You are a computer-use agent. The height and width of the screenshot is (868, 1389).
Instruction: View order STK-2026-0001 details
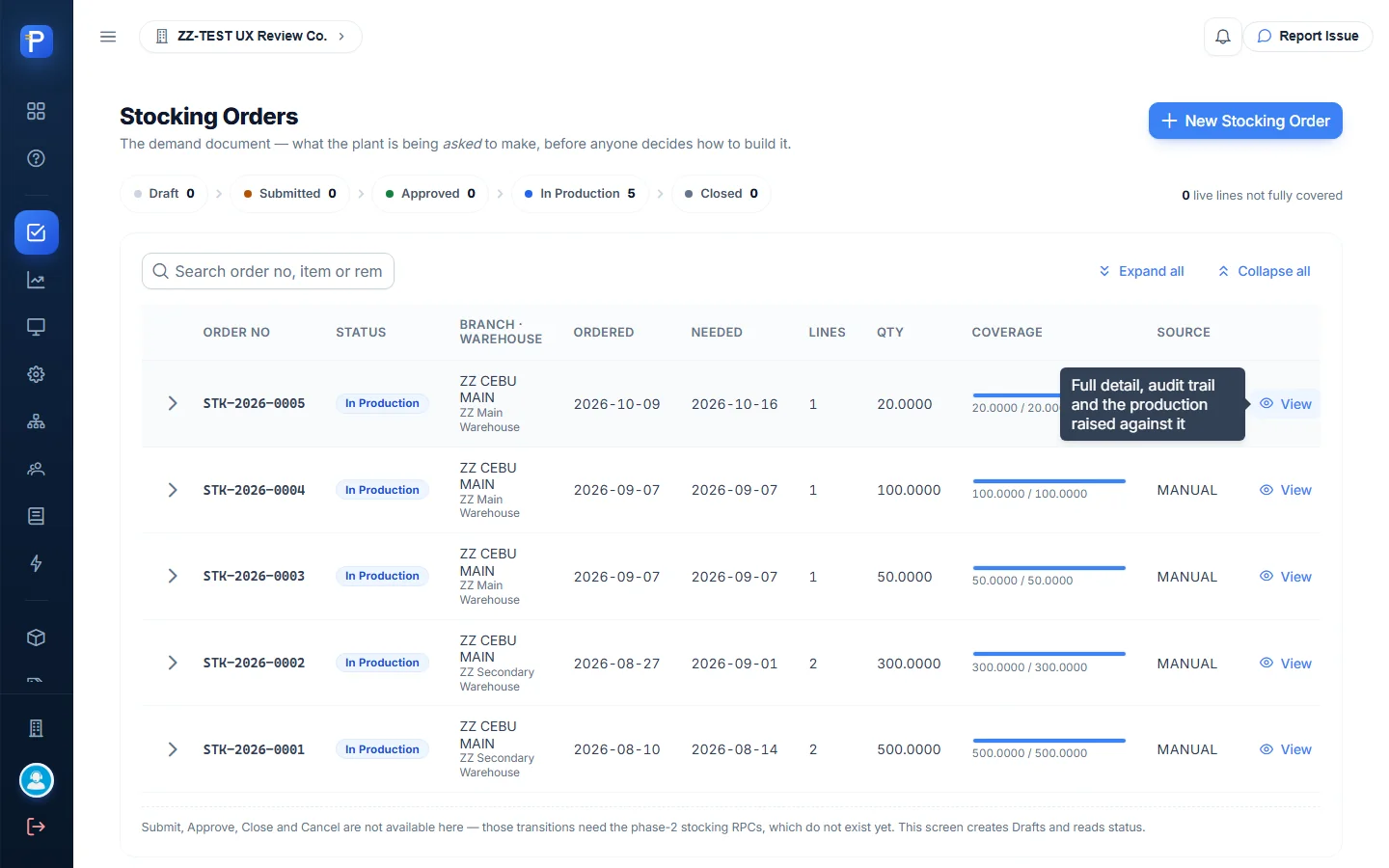pos(1286,749)
